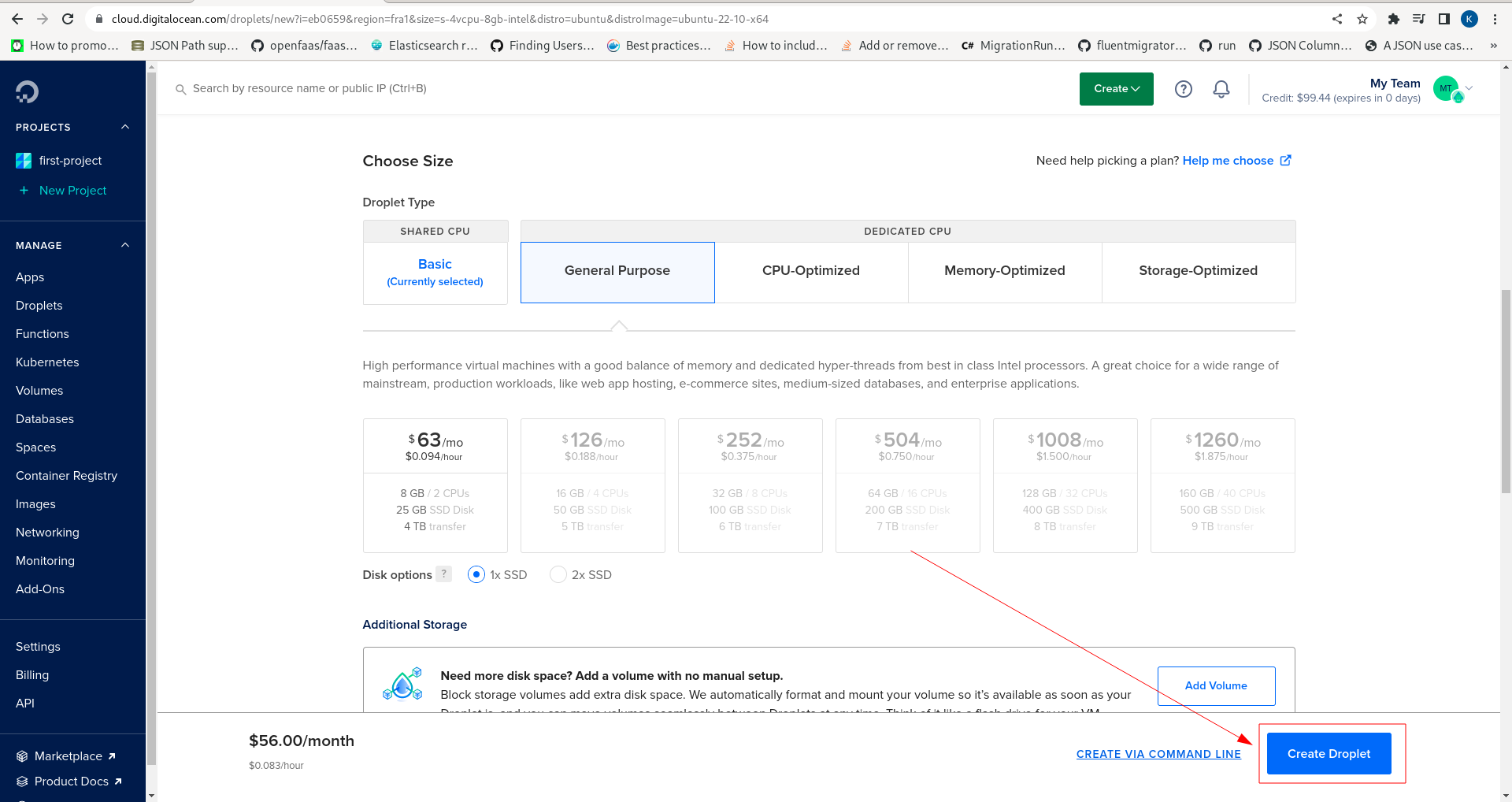Open the API settings link
The width and height of the screenshot is (1512, 802).
pos(25,704)
